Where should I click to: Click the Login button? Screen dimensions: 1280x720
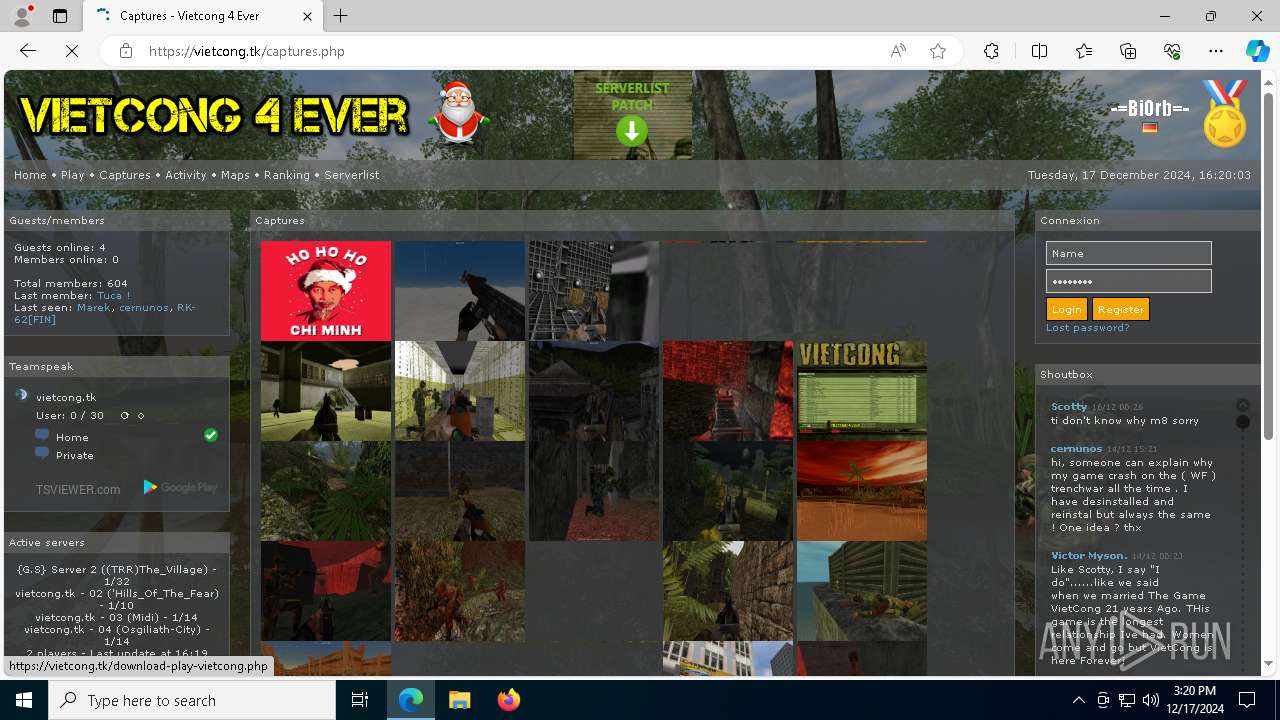coord(1066,309)
